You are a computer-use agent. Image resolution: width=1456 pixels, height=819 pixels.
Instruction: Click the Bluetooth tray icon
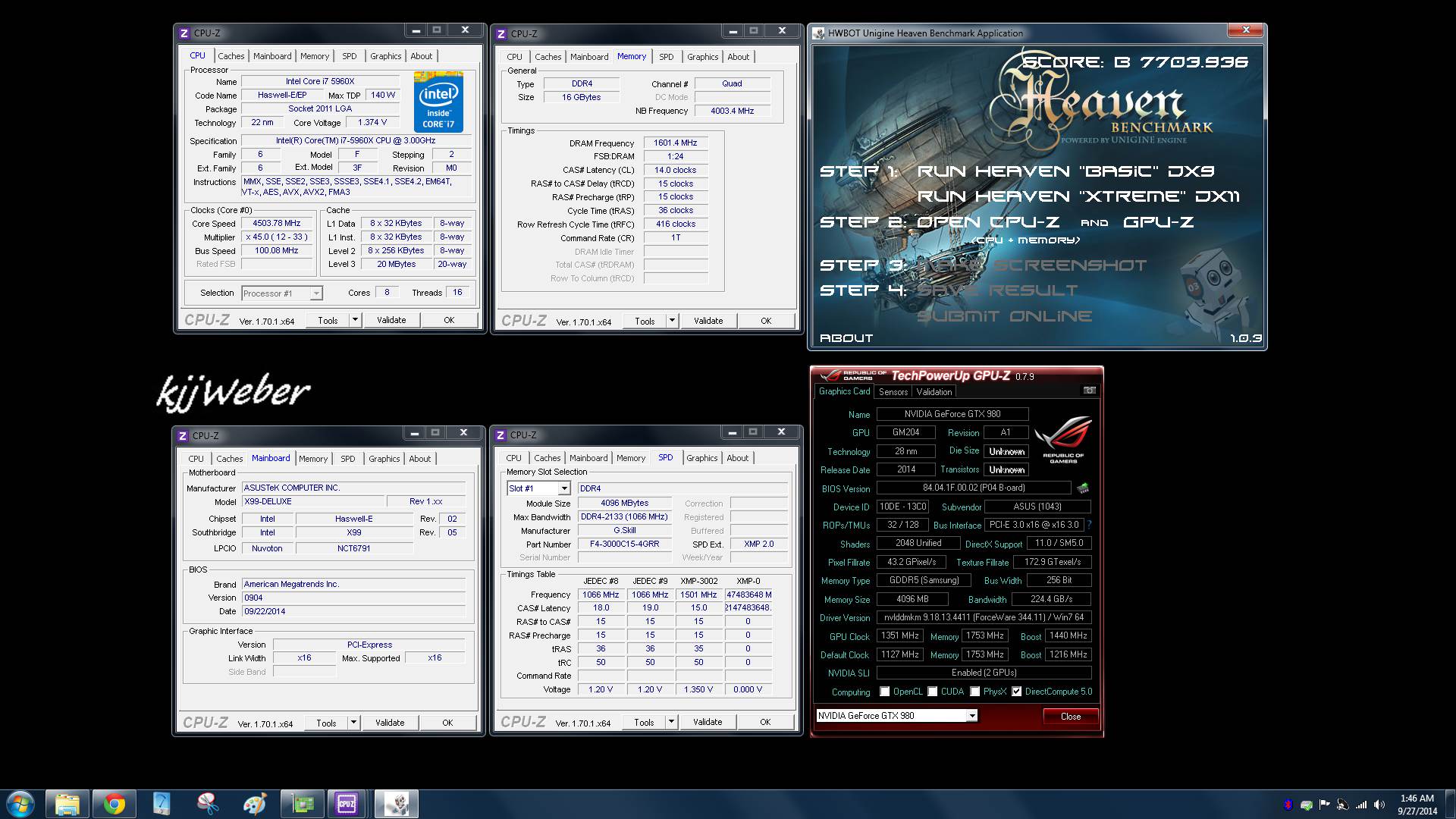point(1288,805)
